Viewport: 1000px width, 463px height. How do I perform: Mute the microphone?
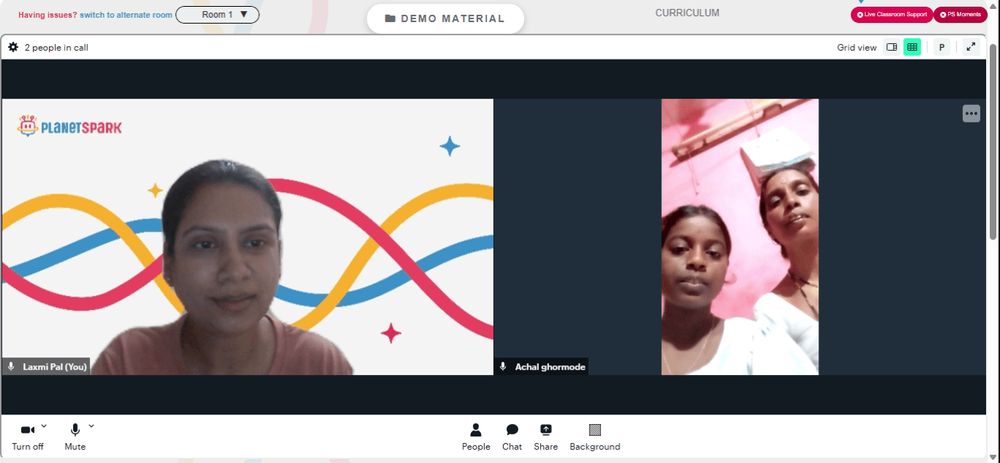[75, 437]
